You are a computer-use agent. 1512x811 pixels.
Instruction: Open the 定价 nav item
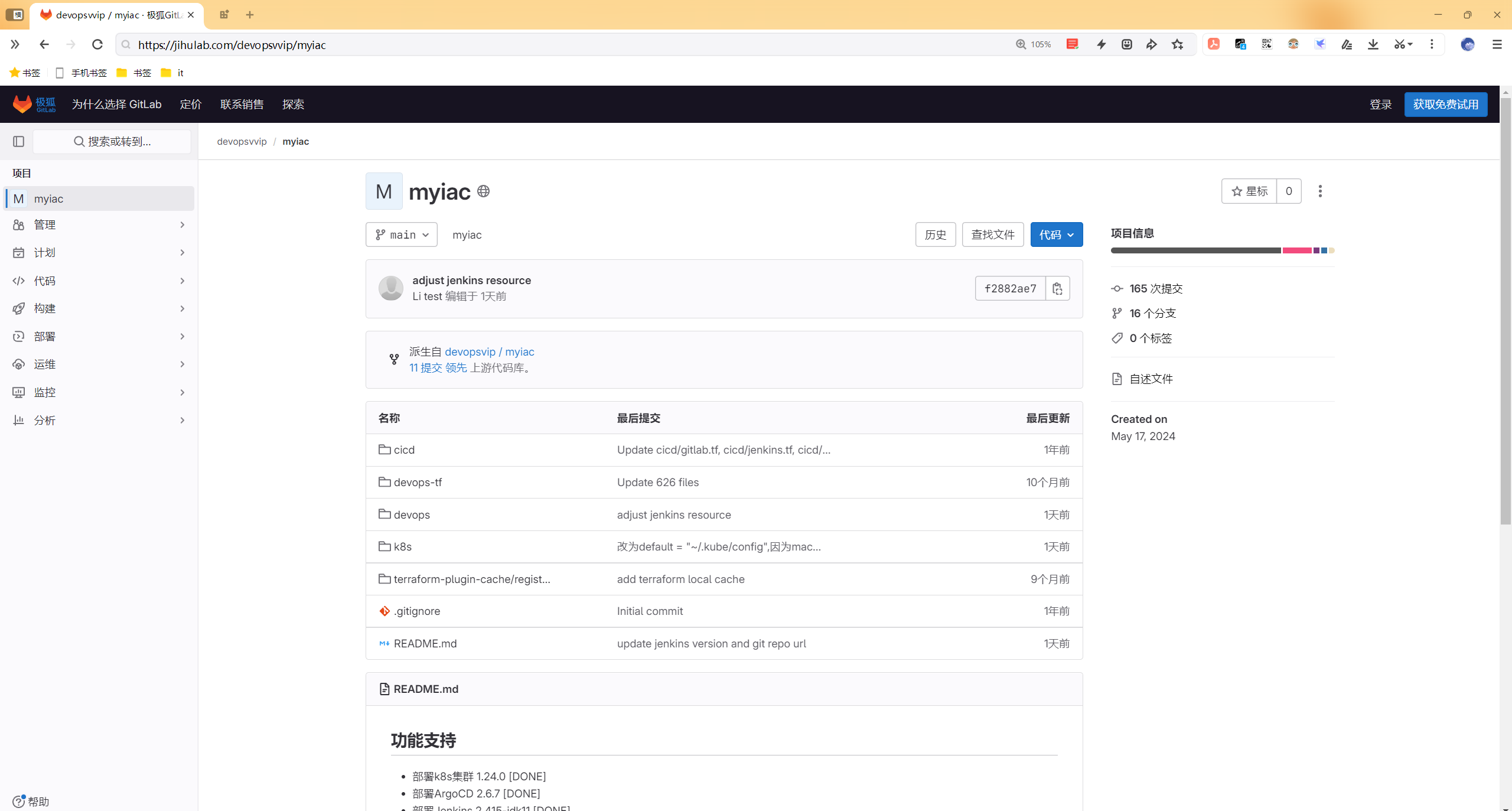[191, 104]
